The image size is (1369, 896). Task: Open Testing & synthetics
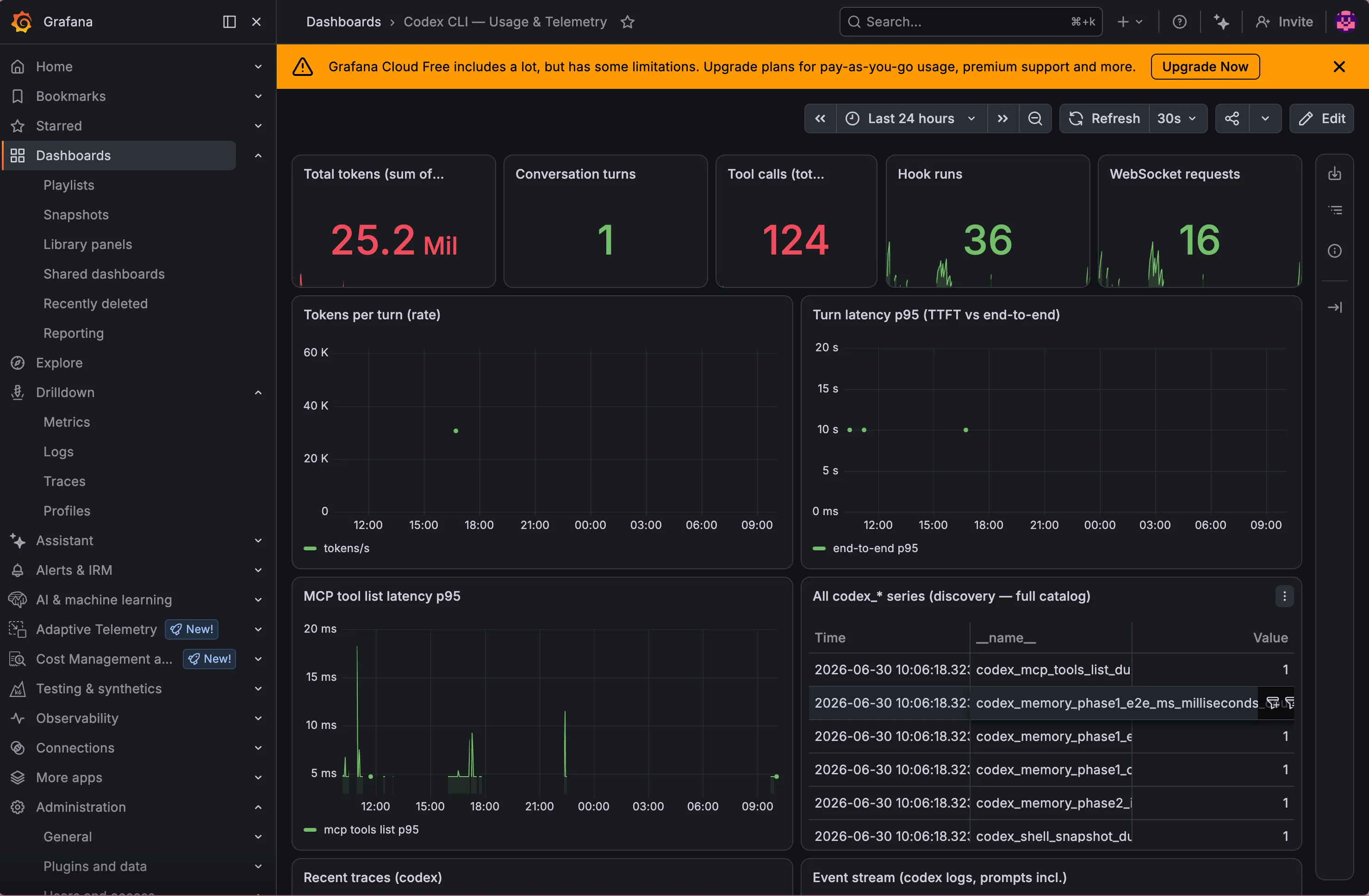tap(99, 688)
